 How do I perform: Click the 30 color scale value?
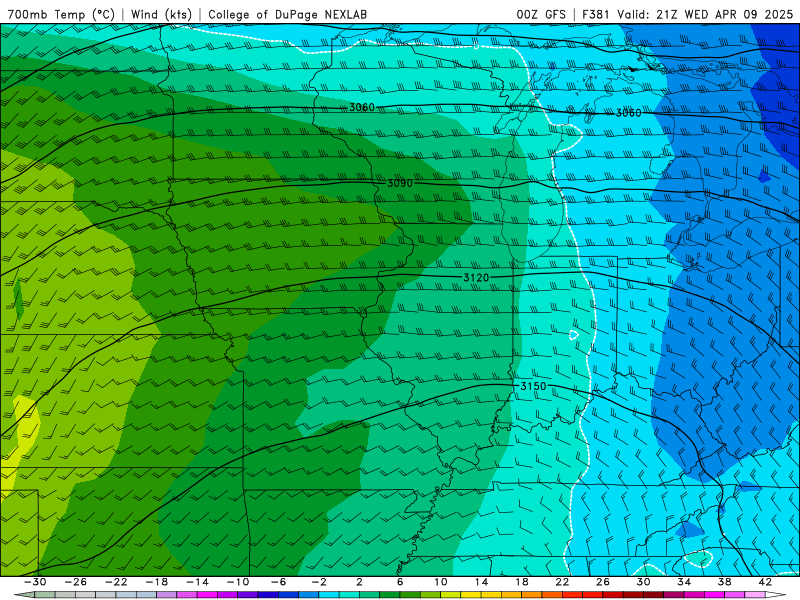(643, 582)
